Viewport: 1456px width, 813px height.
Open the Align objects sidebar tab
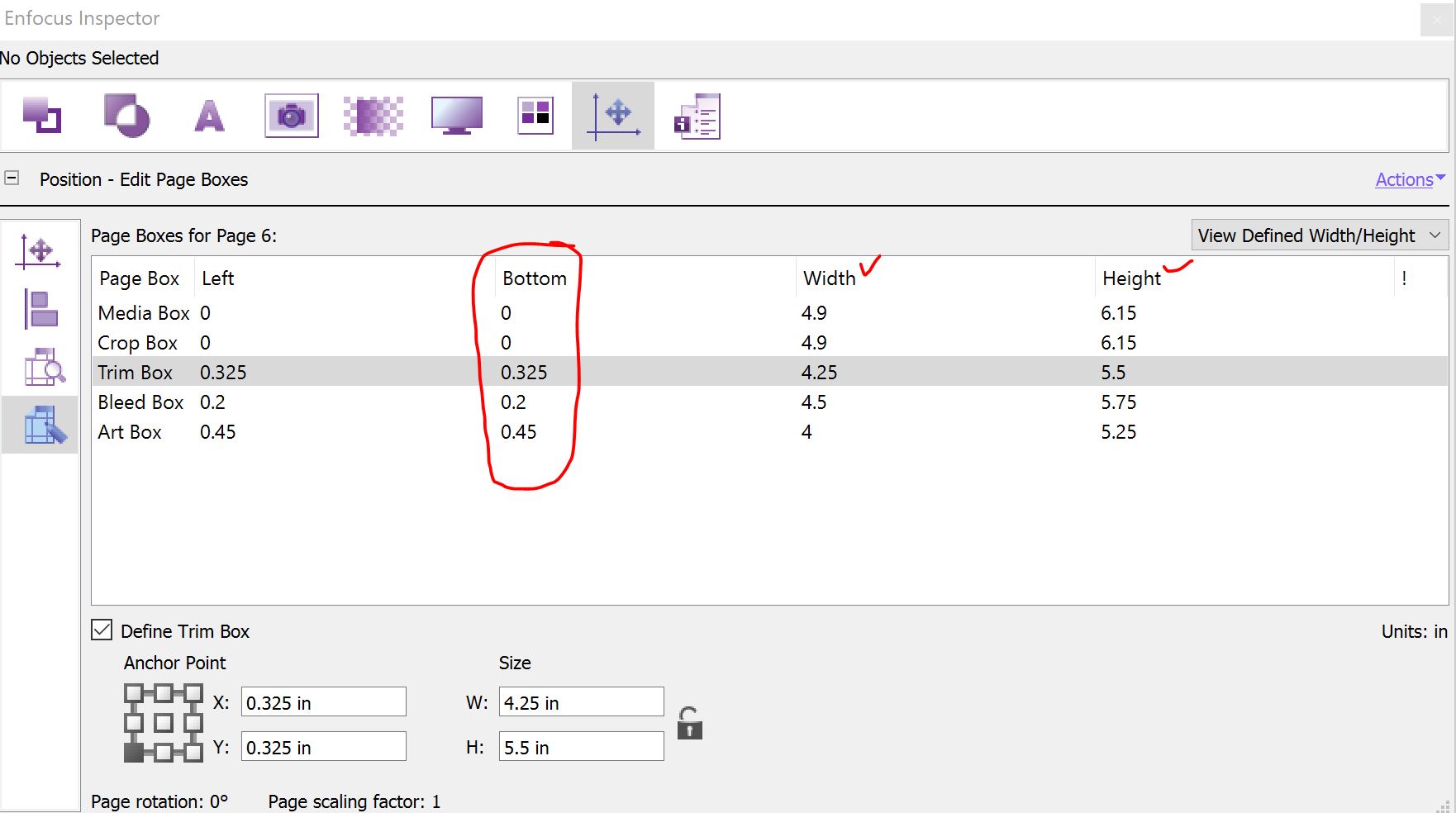40,310
